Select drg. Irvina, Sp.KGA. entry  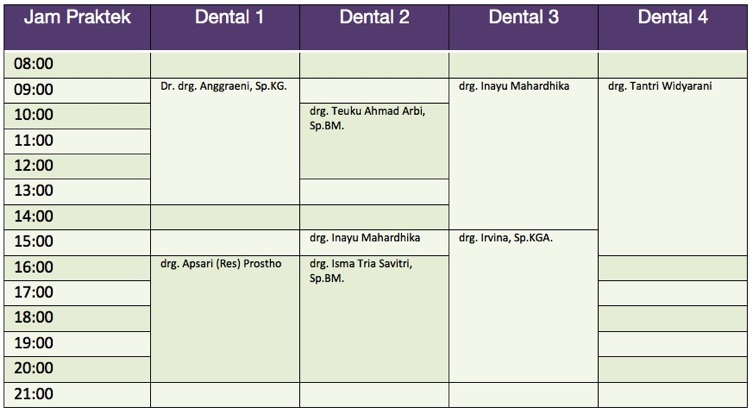click(506, 238)
